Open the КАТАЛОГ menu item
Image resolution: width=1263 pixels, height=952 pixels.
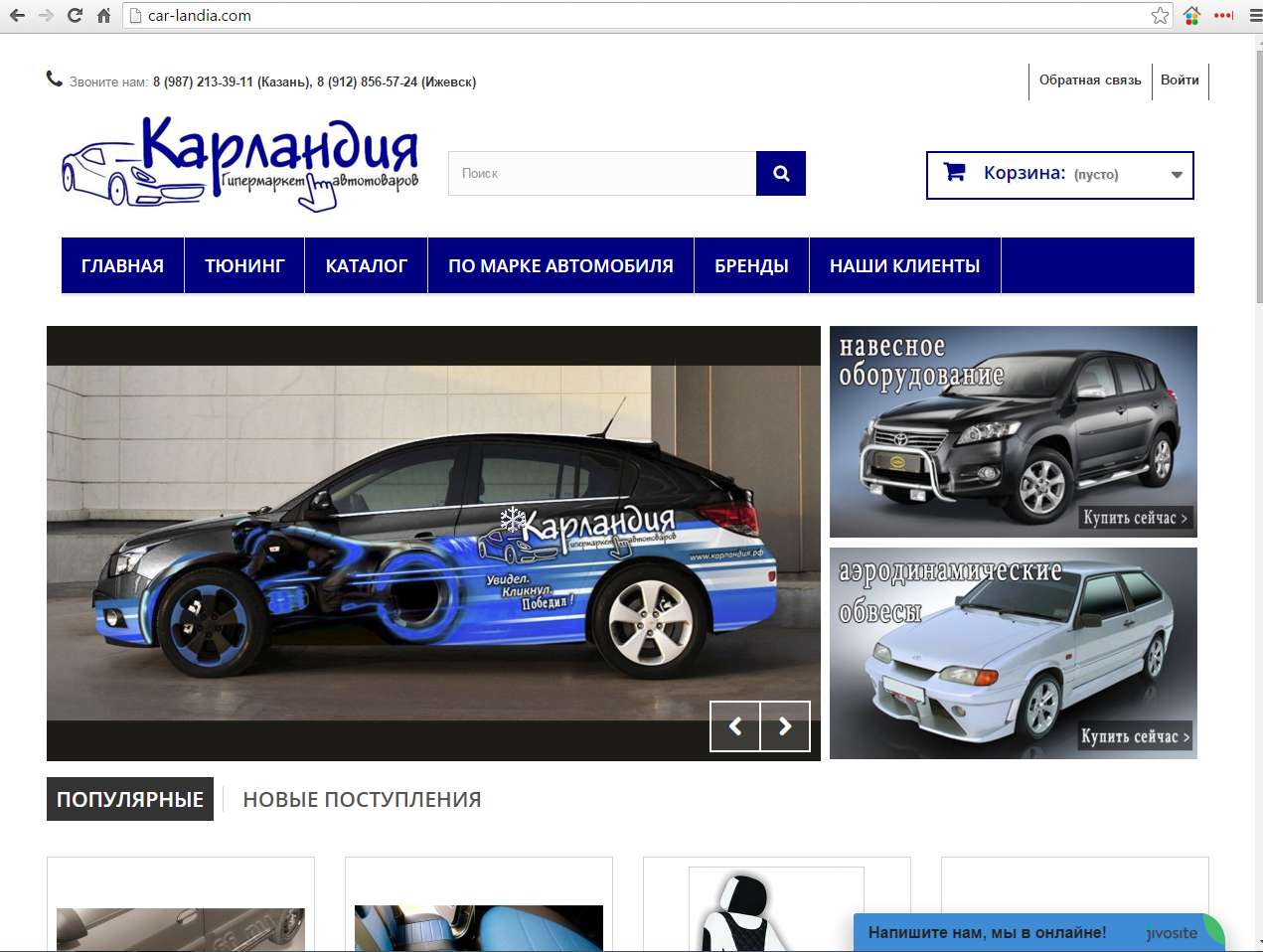pos(367,265)
